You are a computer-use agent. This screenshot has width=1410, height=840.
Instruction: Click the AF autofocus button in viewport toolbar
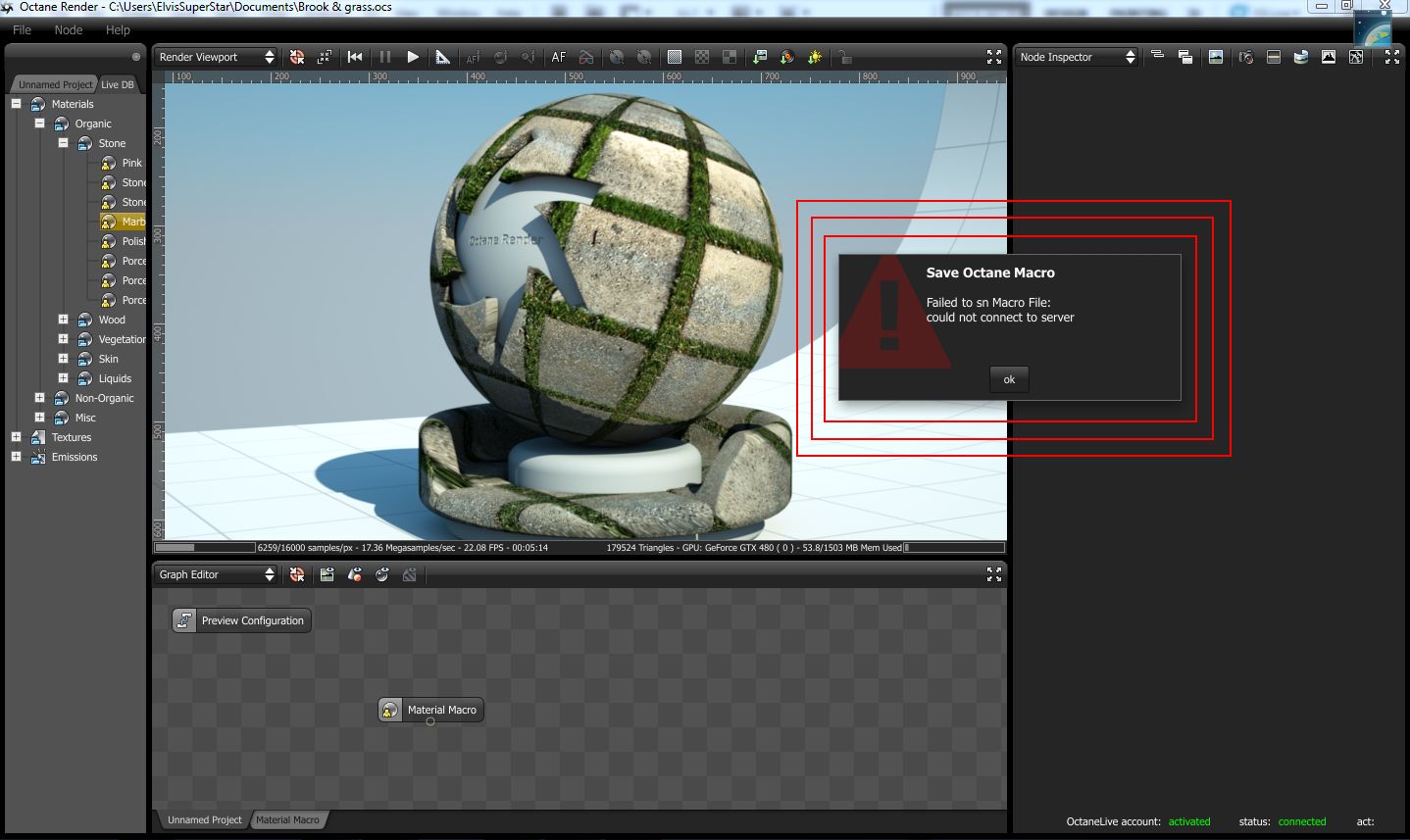coord(559,57)
